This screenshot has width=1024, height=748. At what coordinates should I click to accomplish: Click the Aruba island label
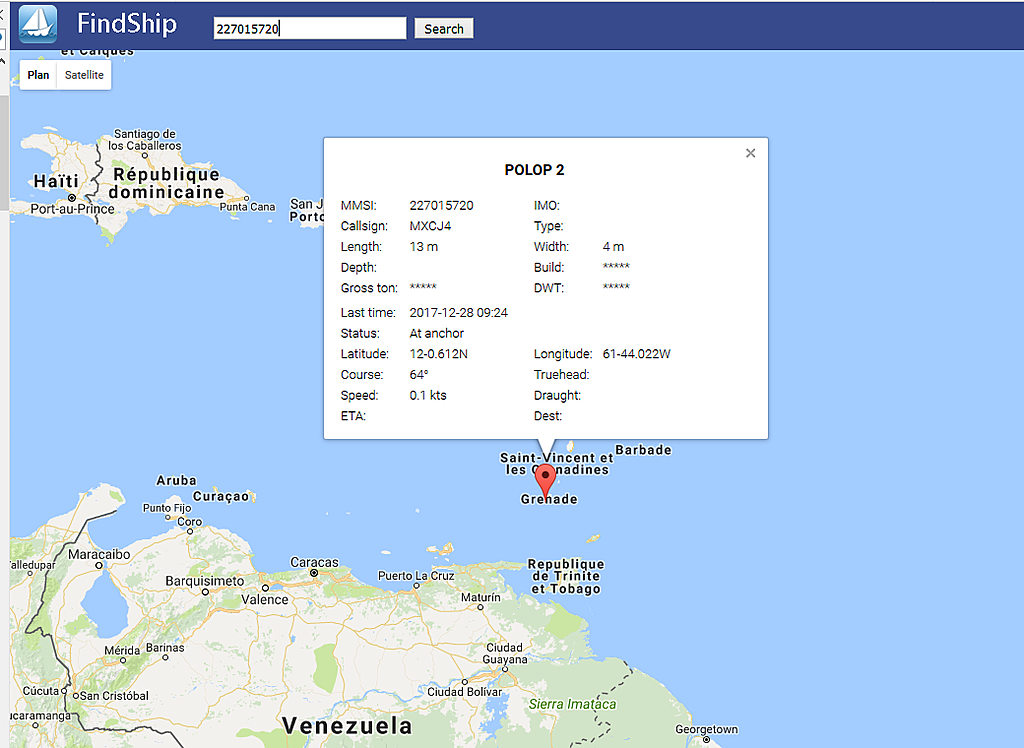[x=176, y=480]
